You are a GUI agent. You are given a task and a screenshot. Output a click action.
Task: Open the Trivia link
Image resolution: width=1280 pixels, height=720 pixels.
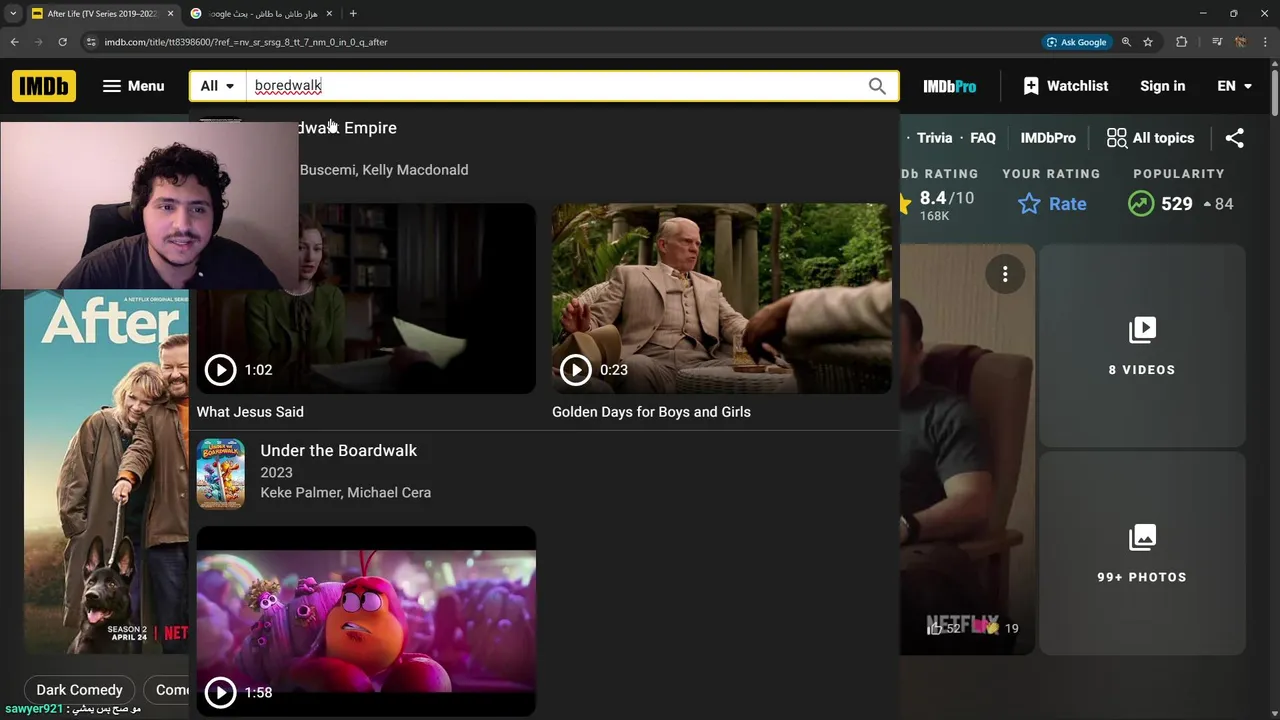pos(935,138)
